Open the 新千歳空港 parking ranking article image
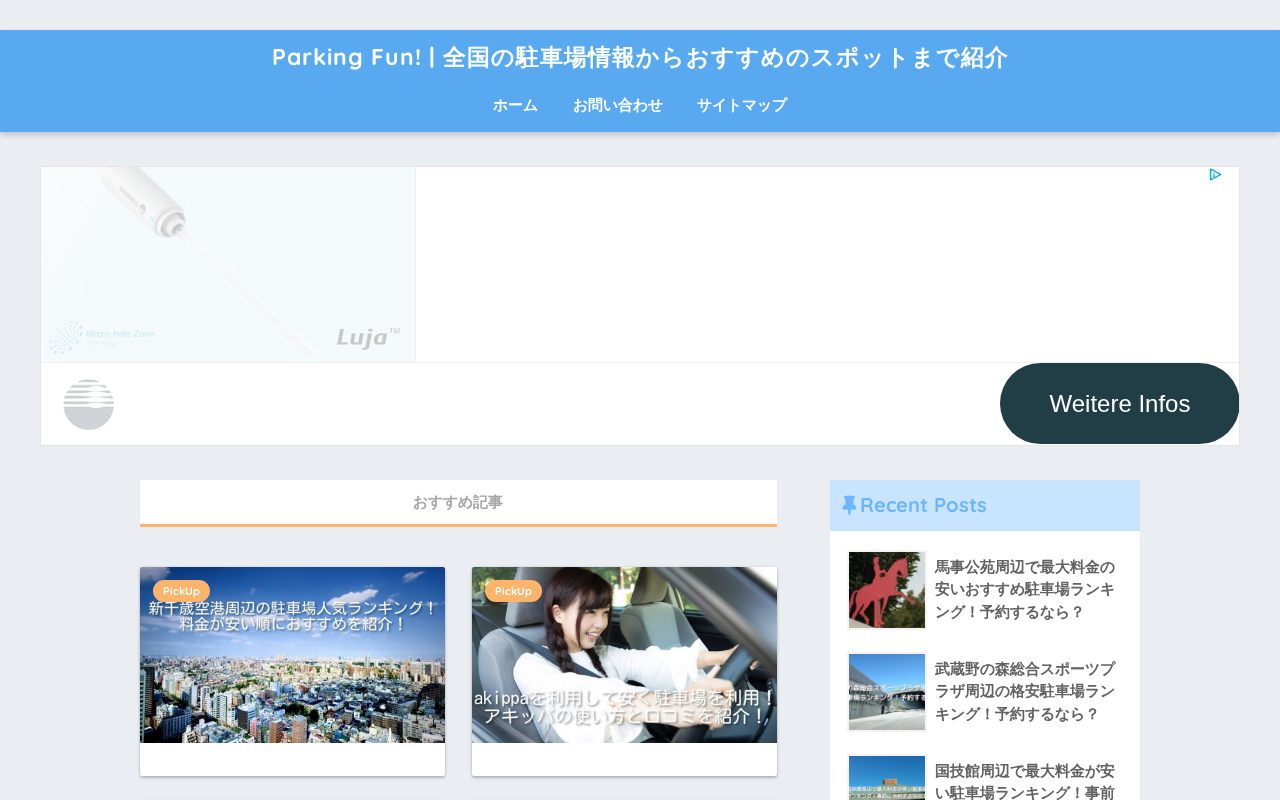This screenshot has width=1280, height=800. pos(292,655)
